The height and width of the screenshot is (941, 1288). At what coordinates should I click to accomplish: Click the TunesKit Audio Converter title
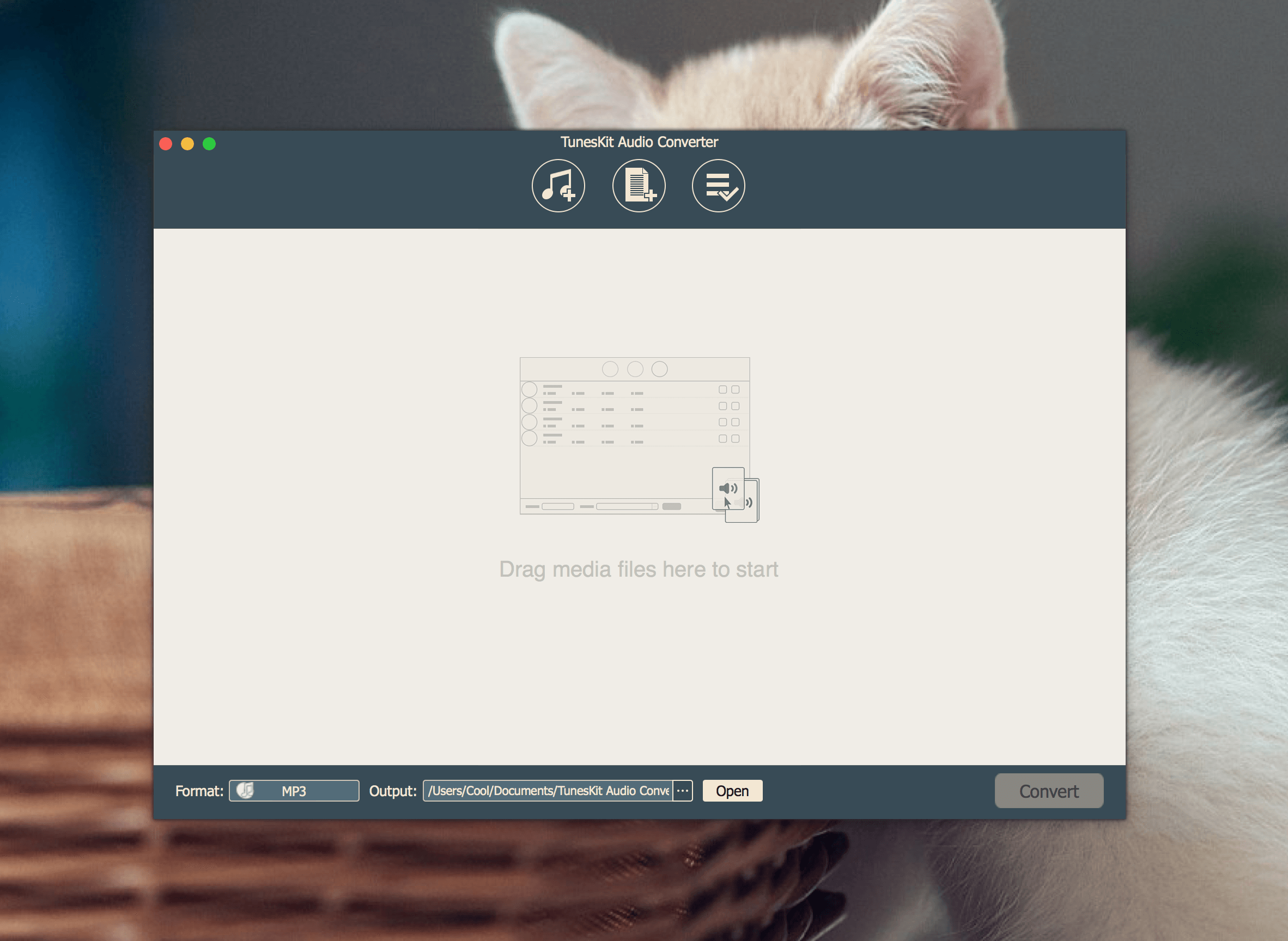tap(639, 142)
